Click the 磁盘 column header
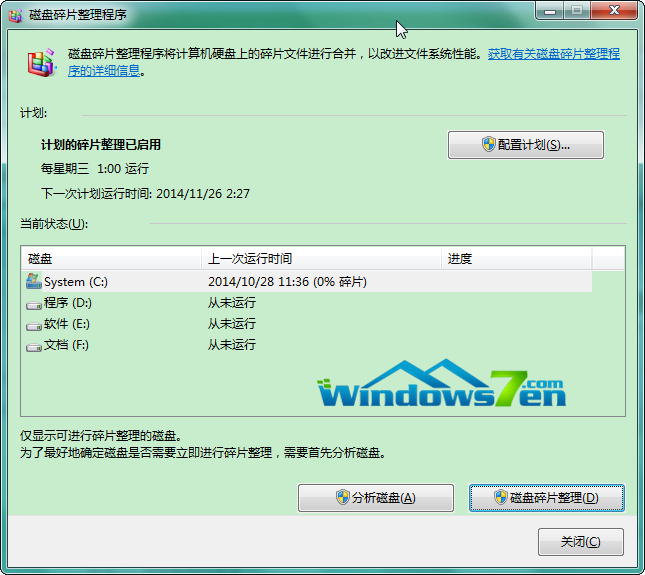Screen dimensions: 645x575 pos(111,258)
